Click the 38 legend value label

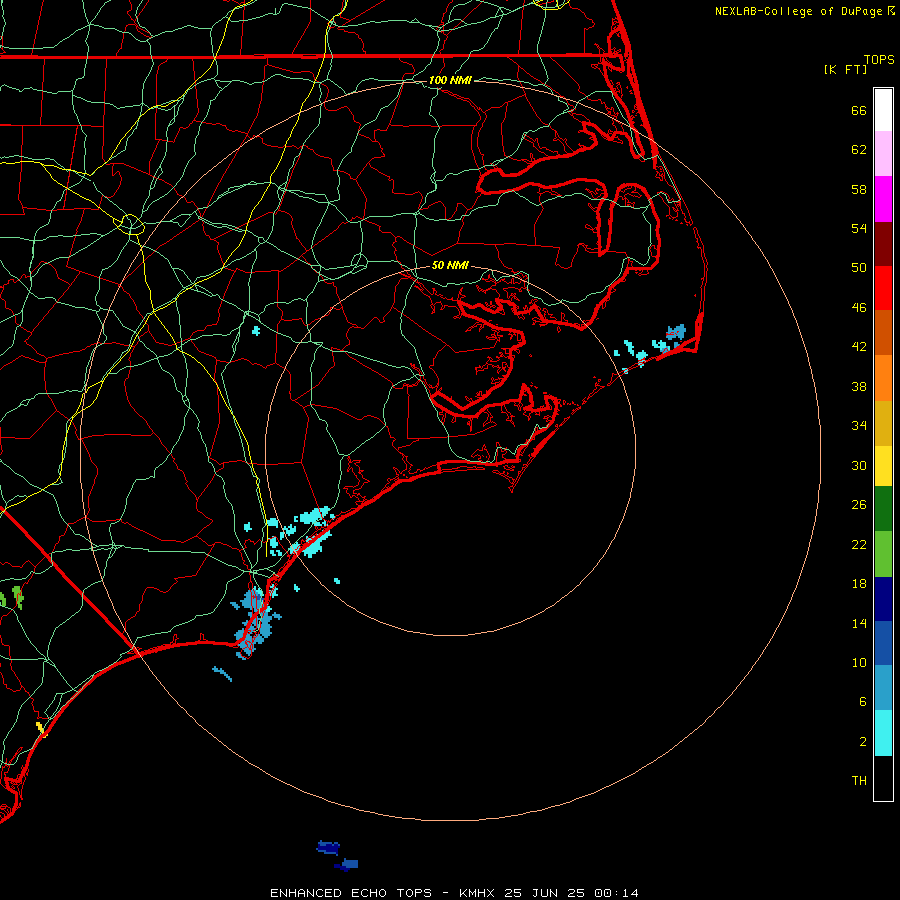click(859, 386)
